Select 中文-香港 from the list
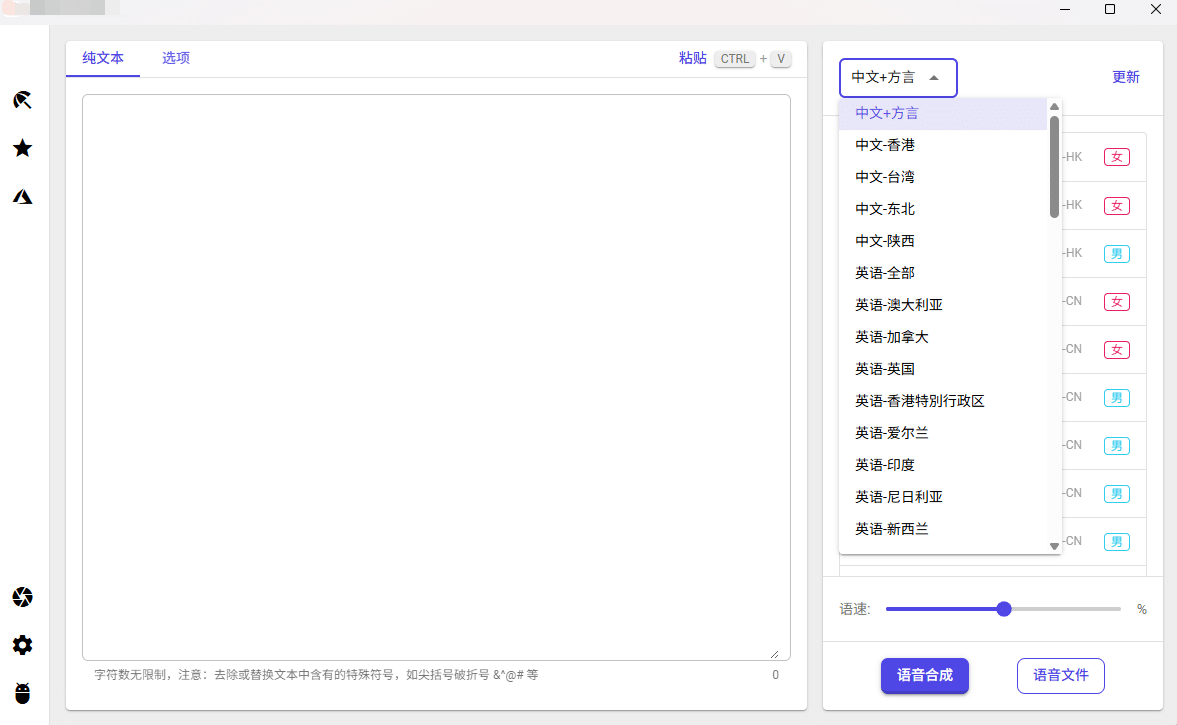The image size is (1177, 725). tap(943, 145)
